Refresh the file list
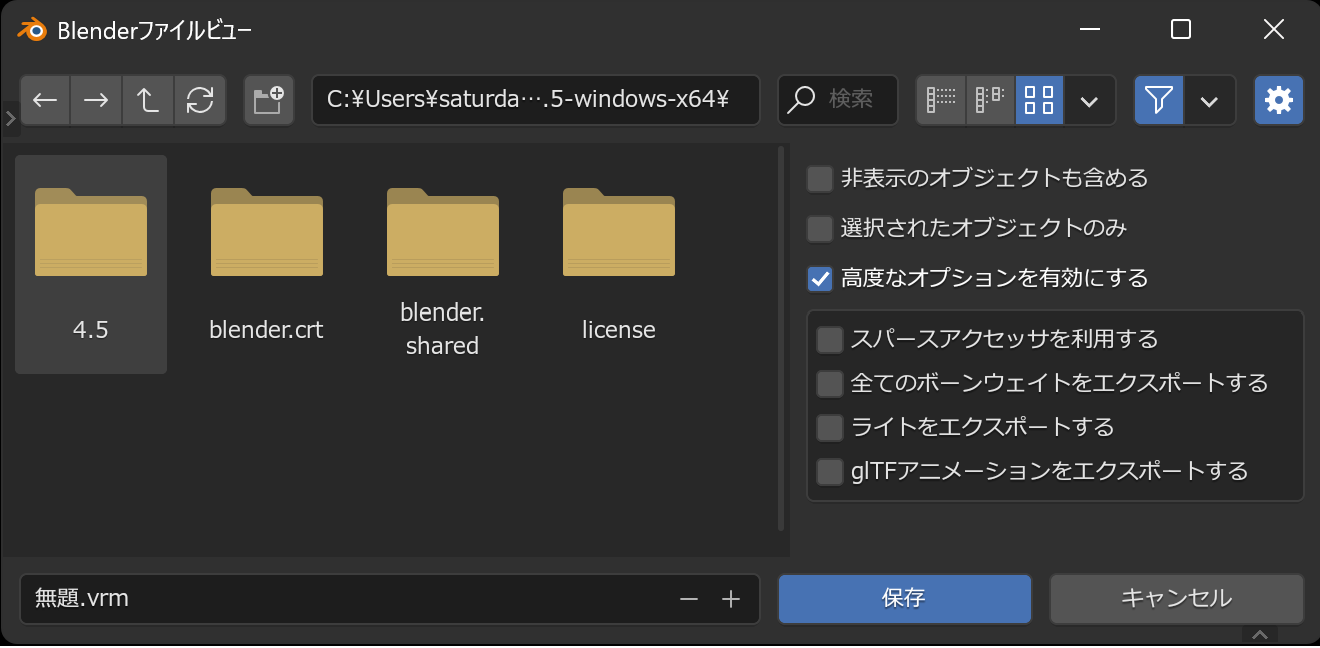The width and height of the screenshot is (1320, 648). click(x=200, y=100)
